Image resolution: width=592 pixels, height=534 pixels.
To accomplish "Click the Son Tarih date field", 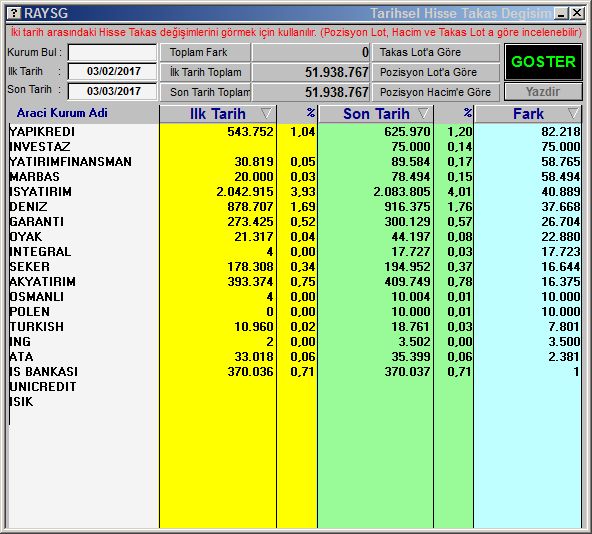I will point(113,91).
